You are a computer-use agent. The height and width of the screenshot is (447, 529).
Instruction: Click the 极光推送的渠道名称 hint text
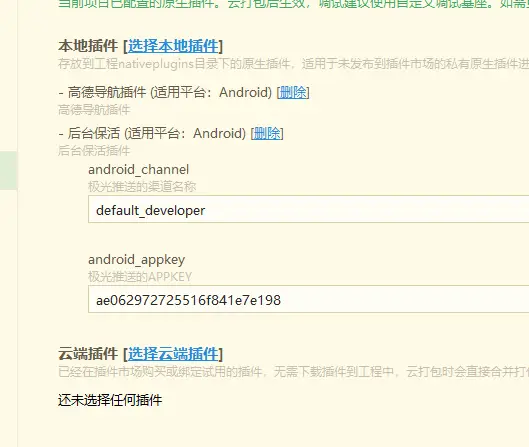coord(142,187)
